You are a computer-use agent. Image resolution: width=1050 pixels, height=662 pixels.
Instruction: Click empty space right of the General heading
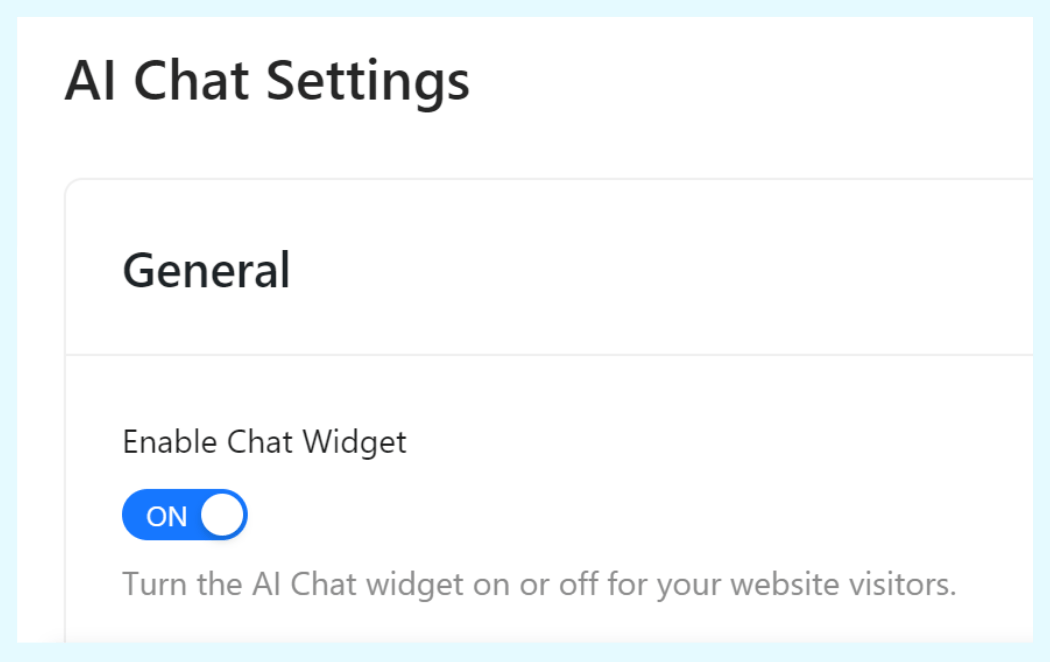[x=650, y=270]
